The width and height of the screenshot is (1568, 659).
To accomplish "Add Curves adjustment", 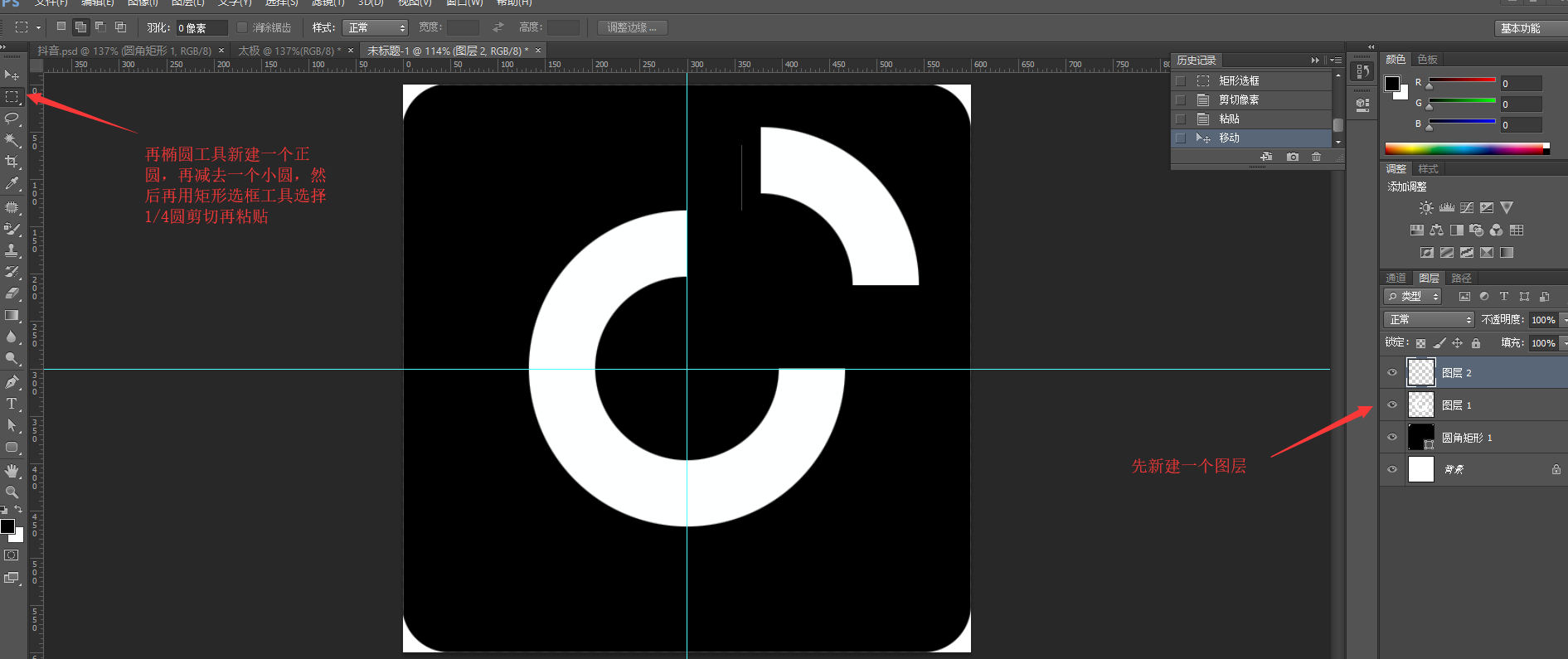I will pyautogui.click(x=1467, y=208).
